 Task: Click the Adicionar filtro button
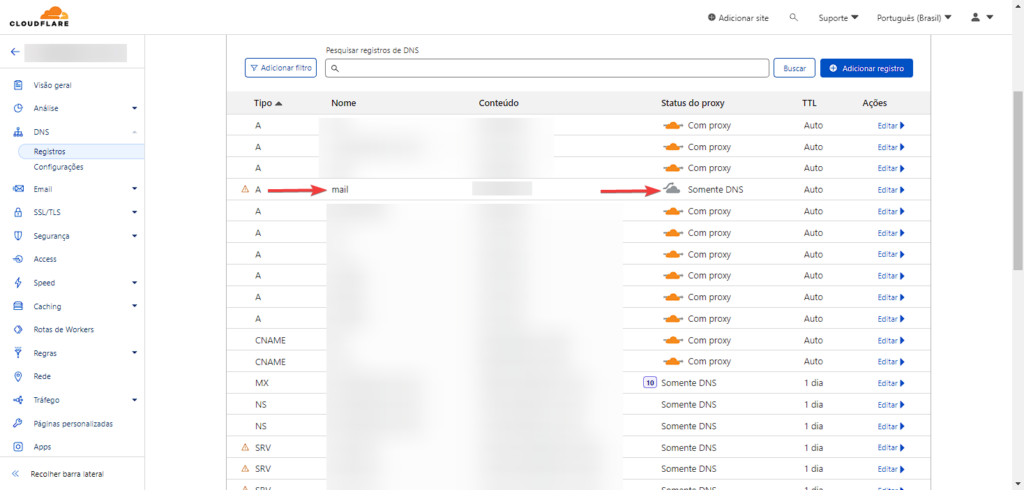click(x=281, y=68)
